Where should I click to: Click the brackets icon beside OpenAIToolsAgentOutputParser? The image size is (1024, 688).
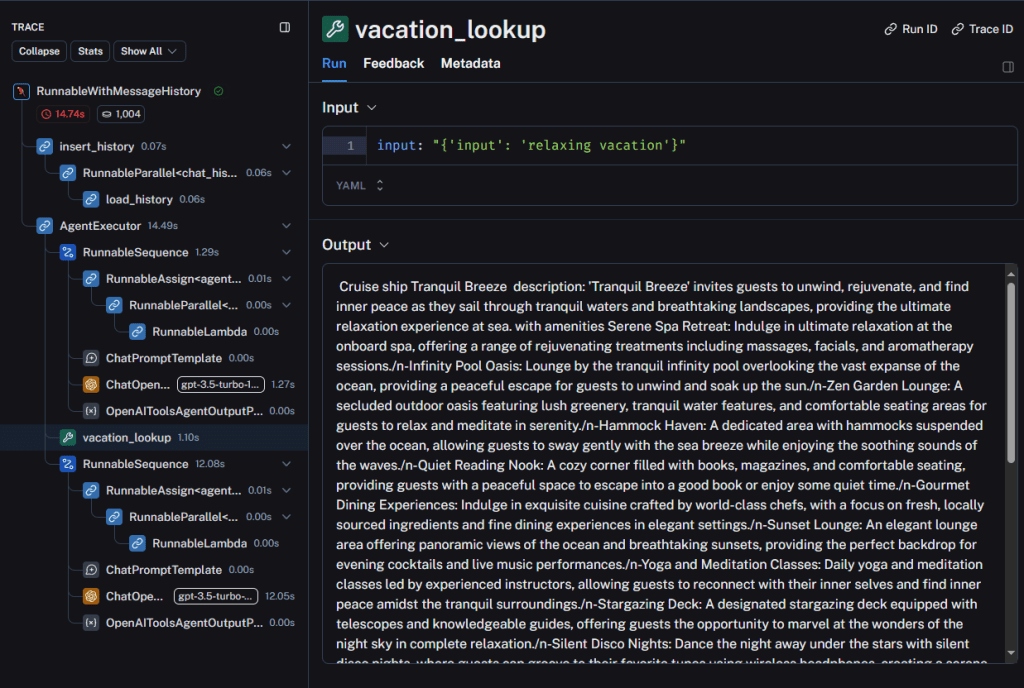click(91, 409)
